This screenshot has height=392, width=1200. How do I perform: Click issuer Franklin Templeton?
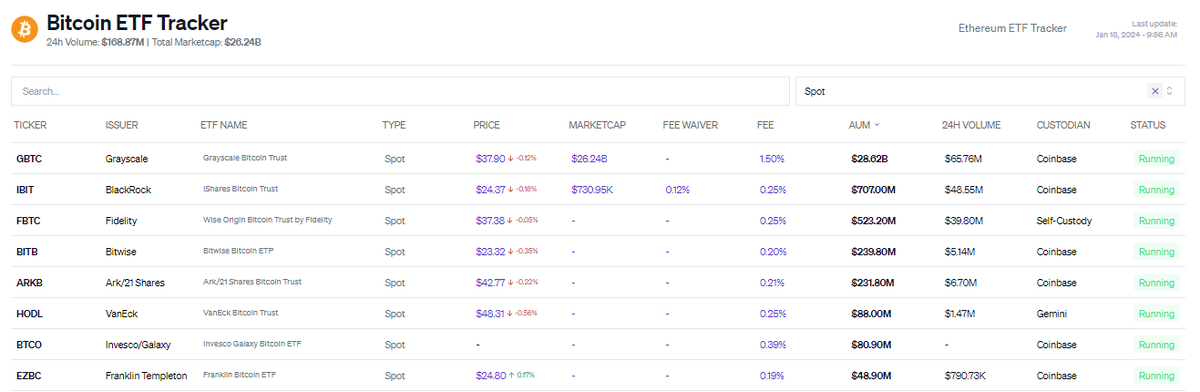[x=146, y=376]
